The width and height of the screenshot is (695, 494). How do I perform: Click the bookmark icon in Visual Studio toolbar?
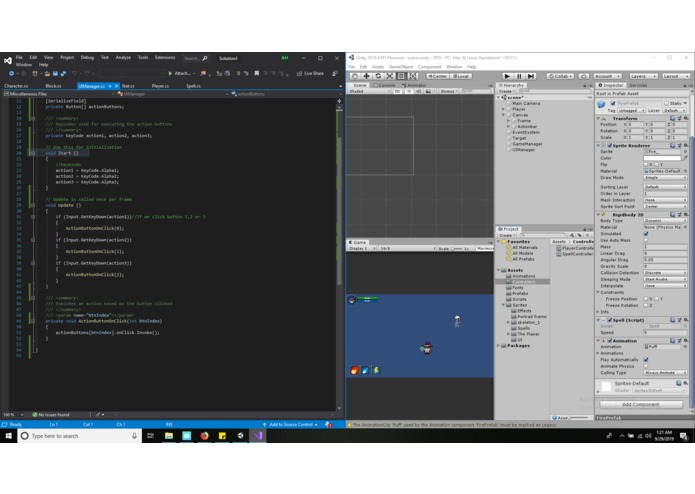257,74
